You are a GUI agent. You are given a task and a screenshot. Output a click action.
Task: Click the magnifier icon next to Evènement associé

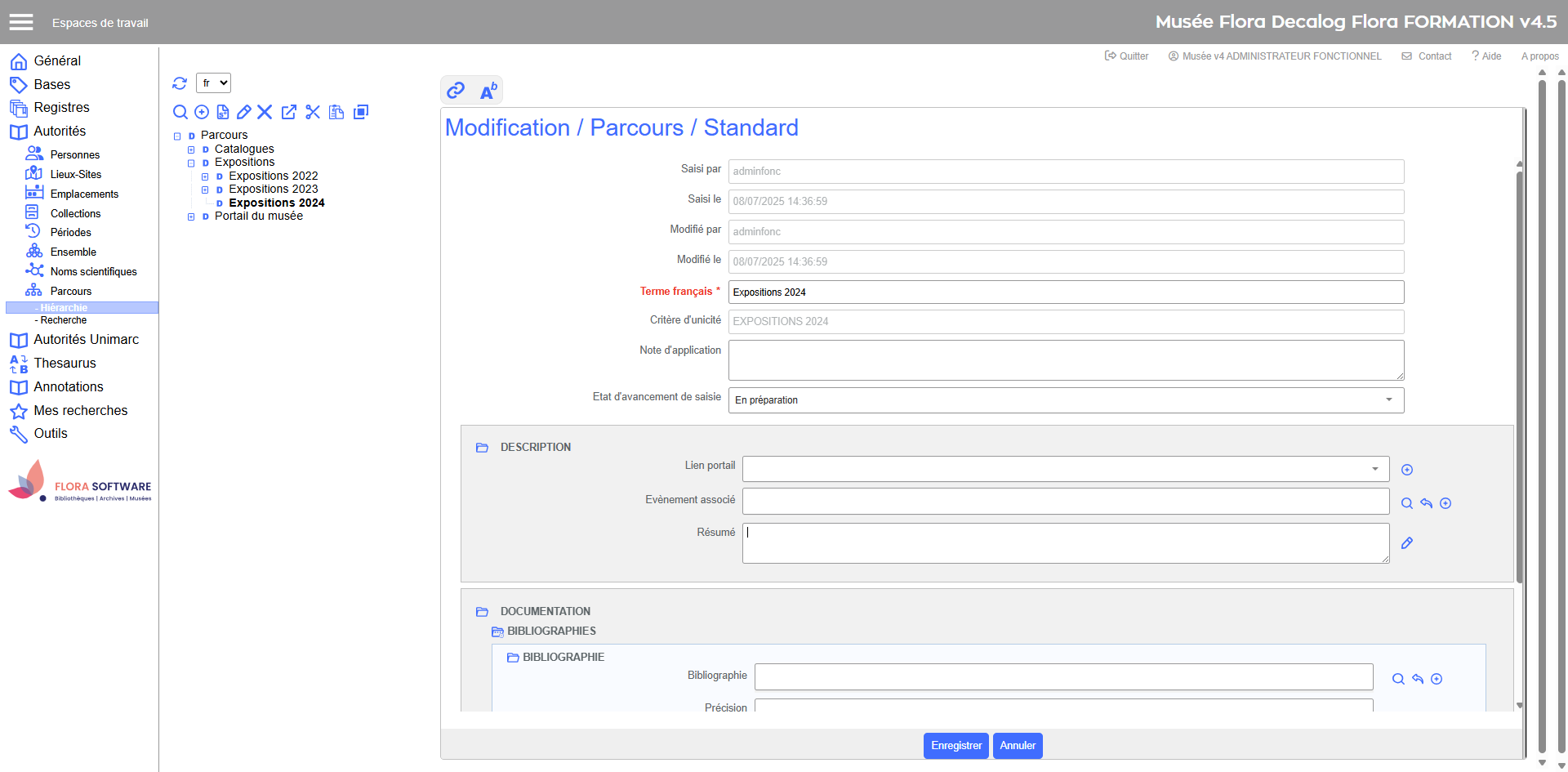point(1407,503)
